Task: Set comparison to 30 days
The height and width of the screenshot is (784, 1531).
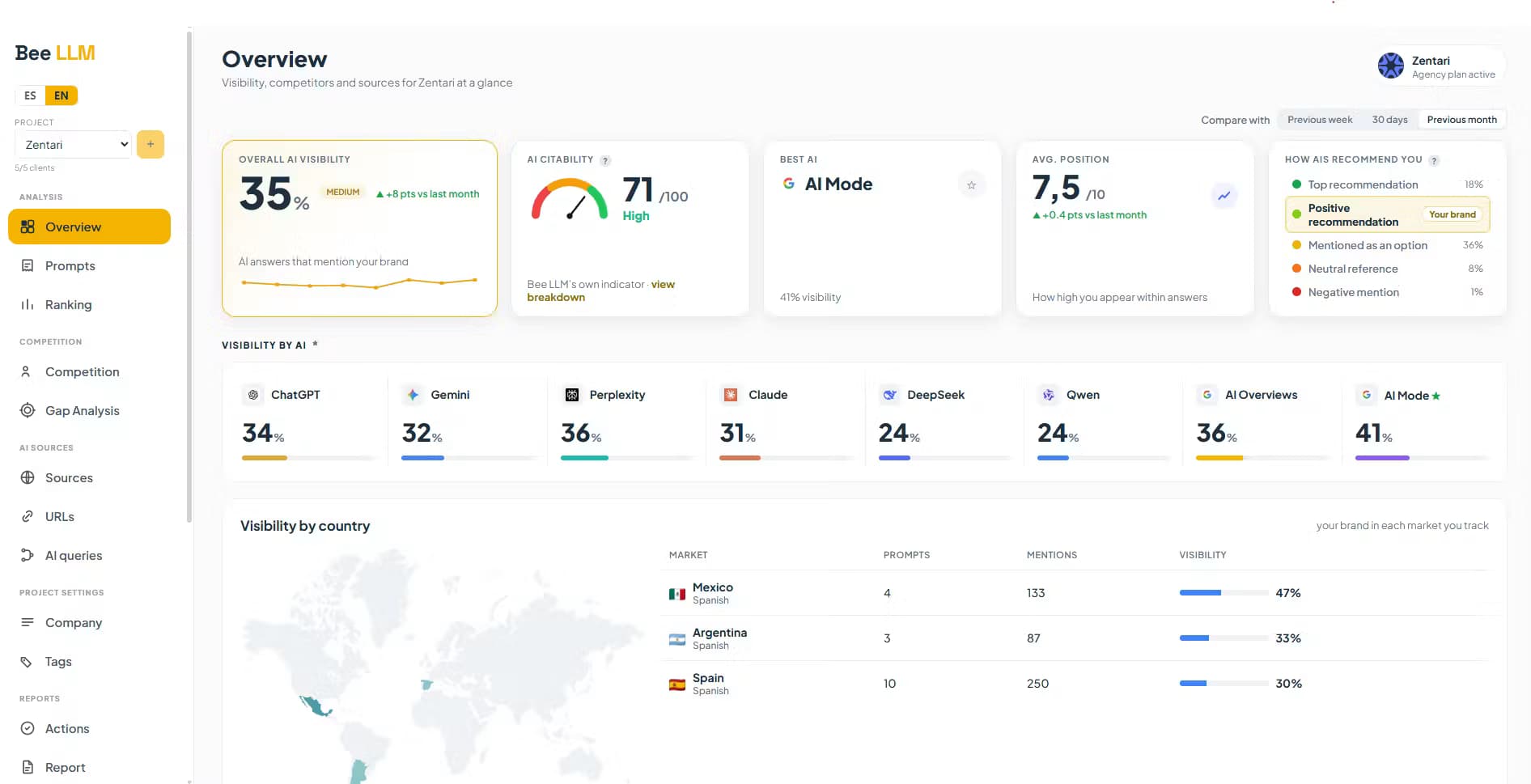Action: (x=1389, y=120)
